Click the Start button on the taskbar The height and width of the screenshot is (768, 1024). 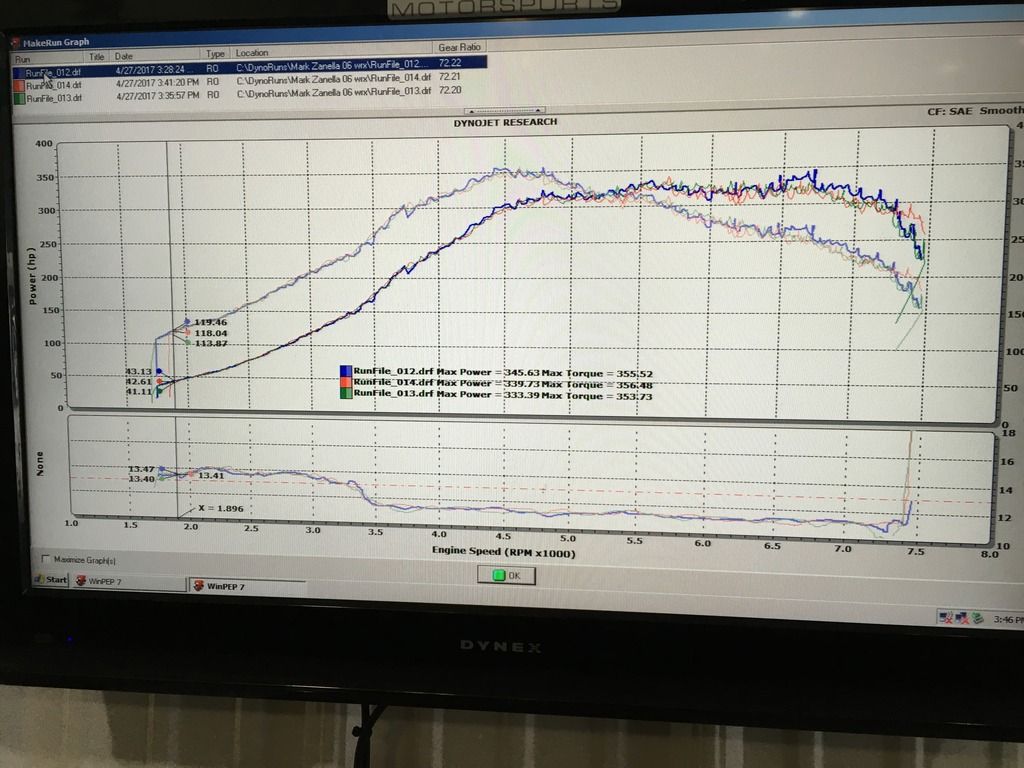50,579
